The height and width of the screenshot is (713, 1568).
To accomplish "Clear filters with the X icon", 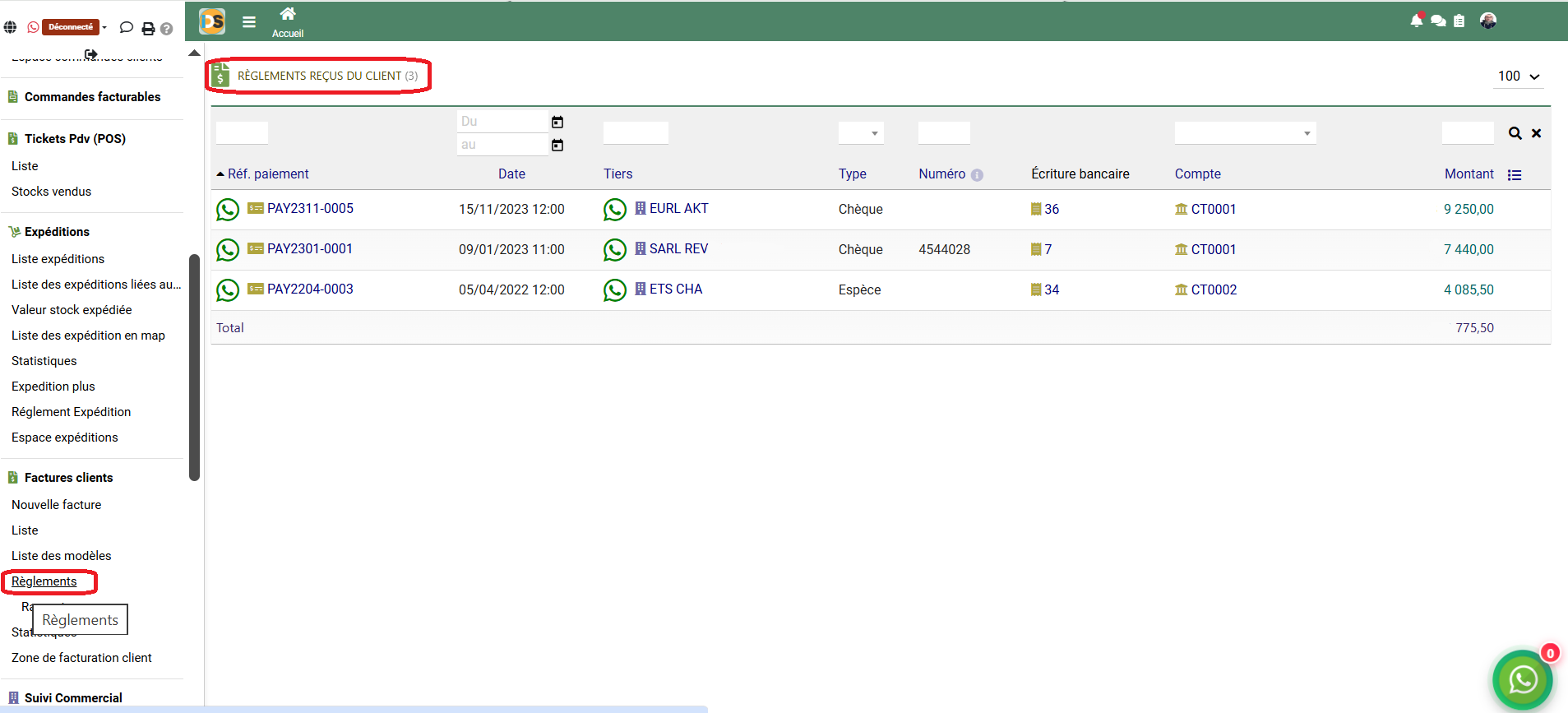I will pos(1536,133).
